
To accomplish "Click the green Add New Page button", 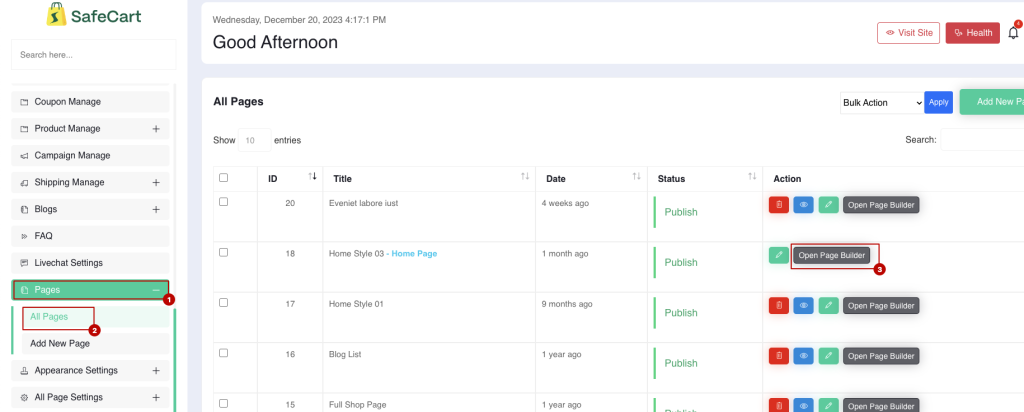I will pos(991,102).
